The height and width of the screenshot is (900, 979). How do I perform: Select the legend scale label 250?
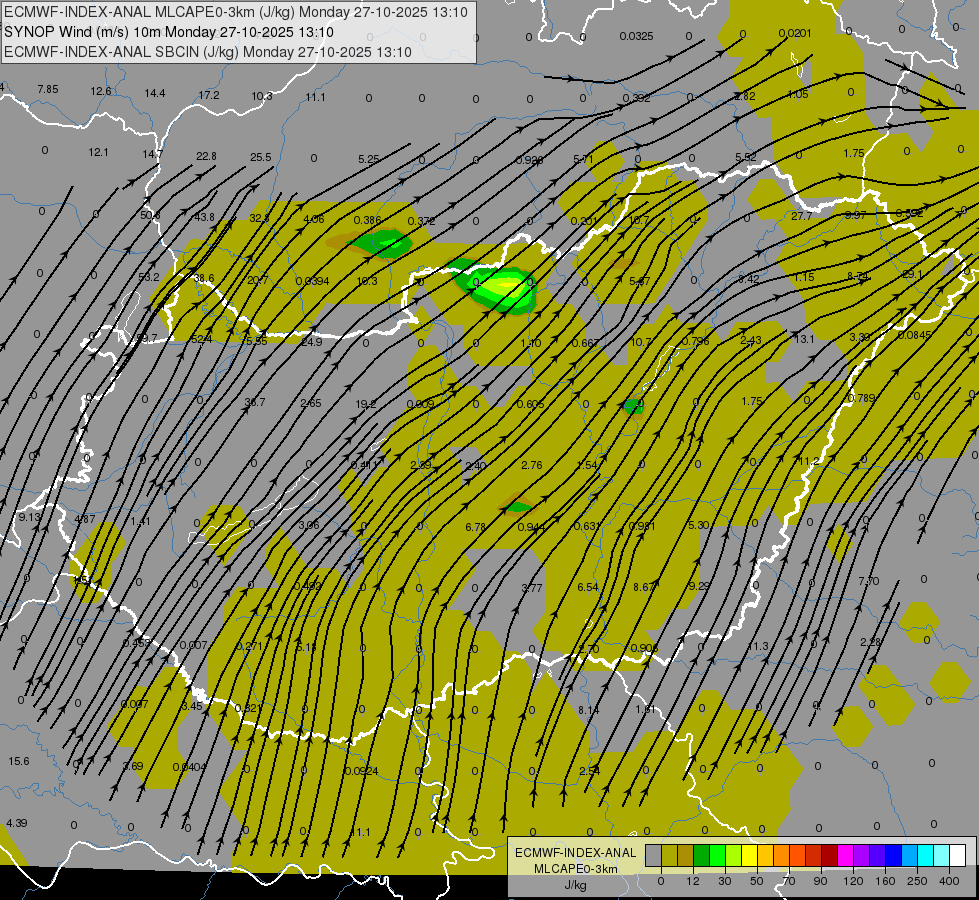pyautogui.click(x=917, y=881)
